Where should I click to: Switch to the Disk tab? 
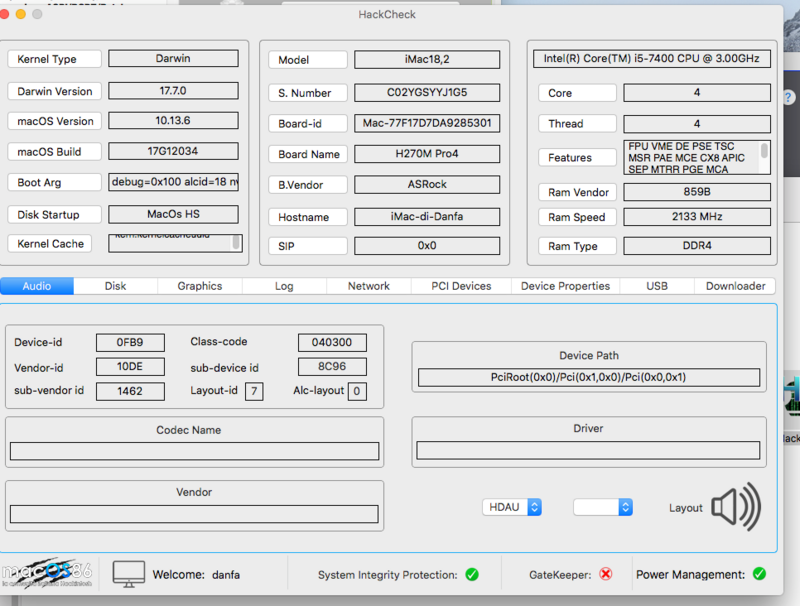coord(115,286)
